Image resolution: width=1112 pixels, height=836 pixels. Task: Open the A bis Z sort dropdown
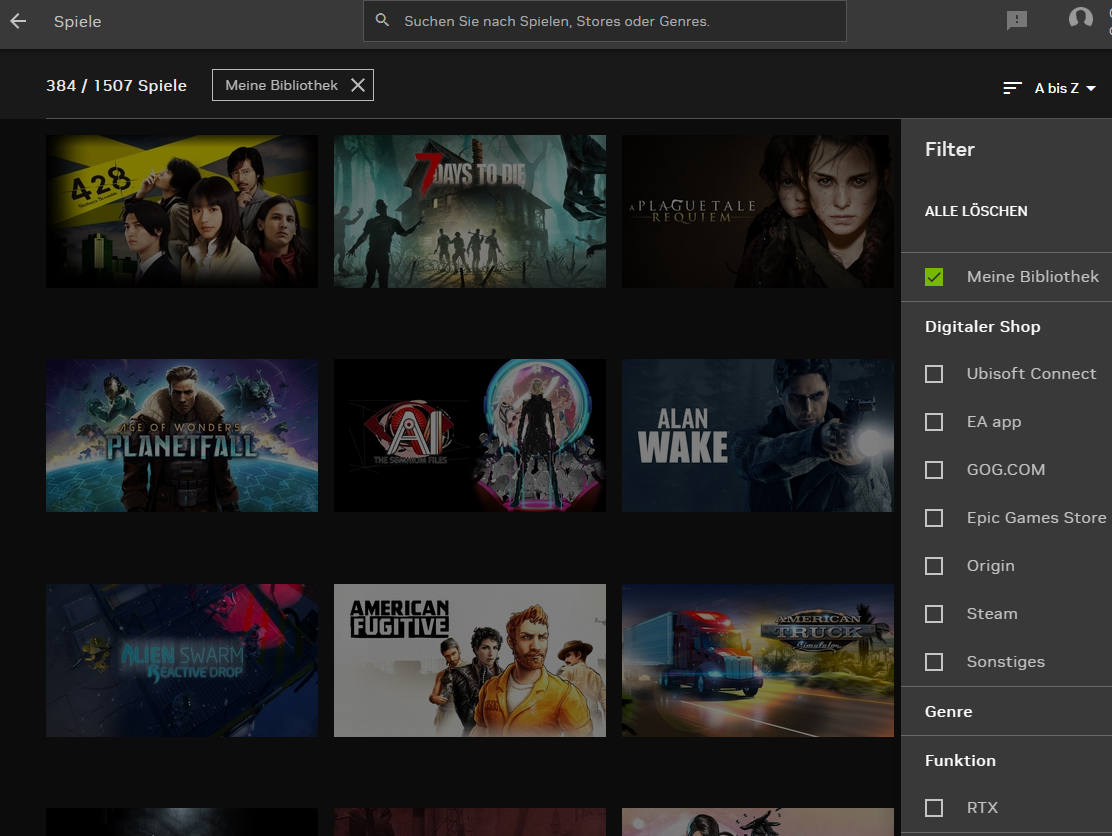[1064, 88]
